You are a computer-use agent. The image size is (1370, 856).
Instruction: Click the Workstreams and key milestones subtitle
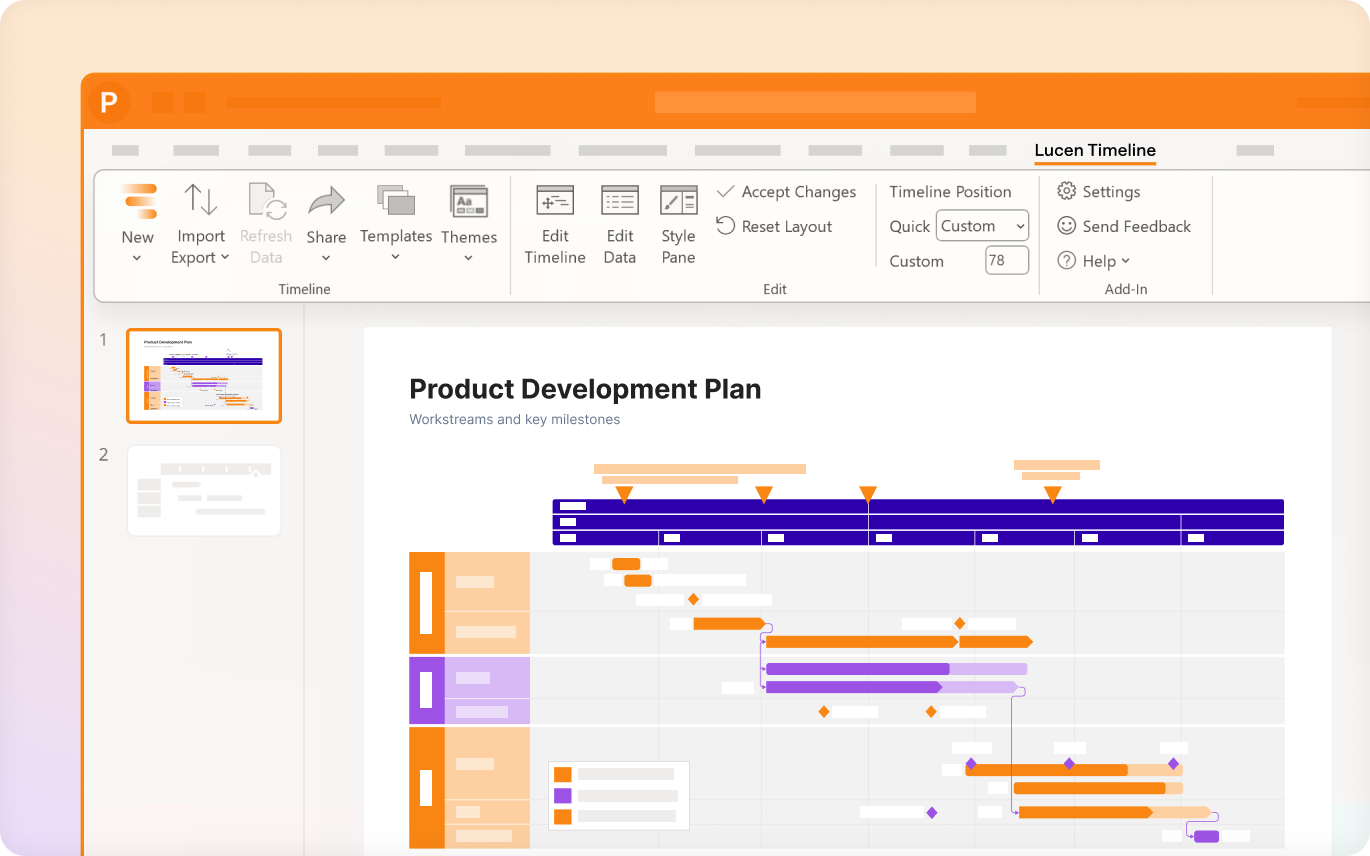click(x=515, y=420)
